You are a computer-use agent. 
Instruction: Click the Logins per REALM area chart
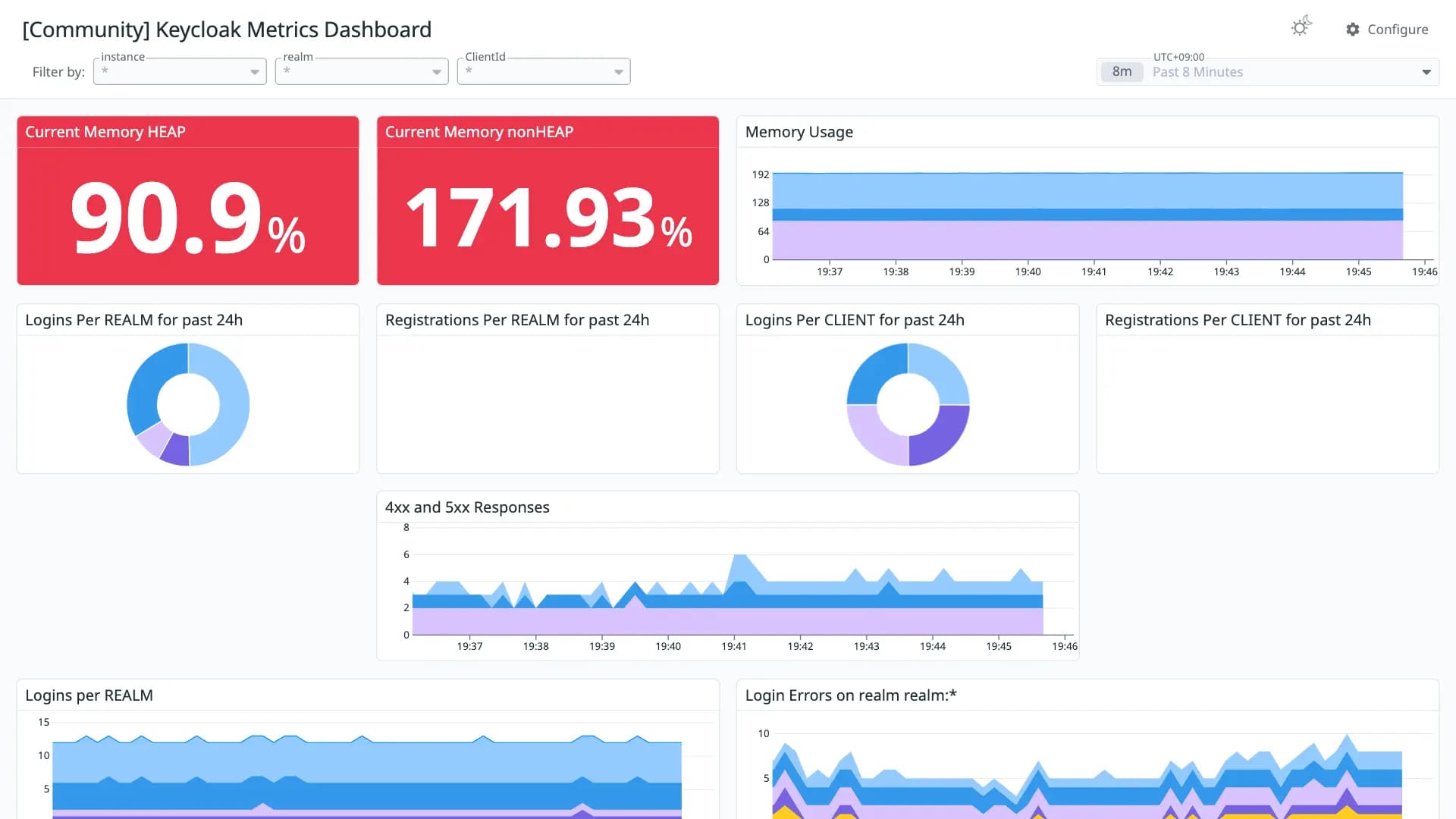click(x=367, y=777)
